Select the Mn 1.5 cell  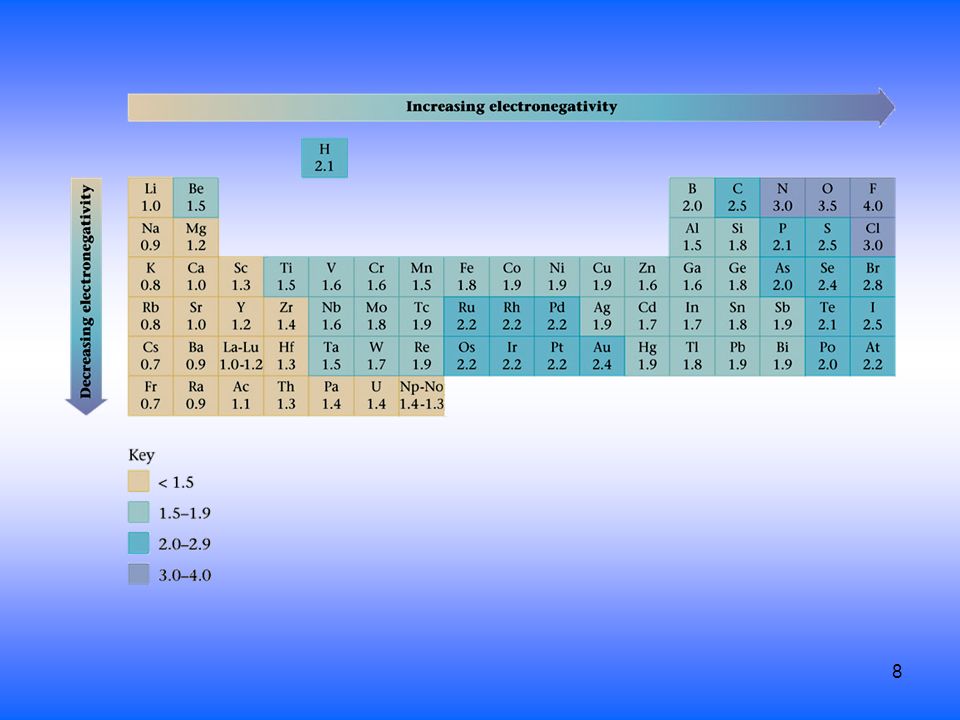pyautogui.click(x=421, y=277)
